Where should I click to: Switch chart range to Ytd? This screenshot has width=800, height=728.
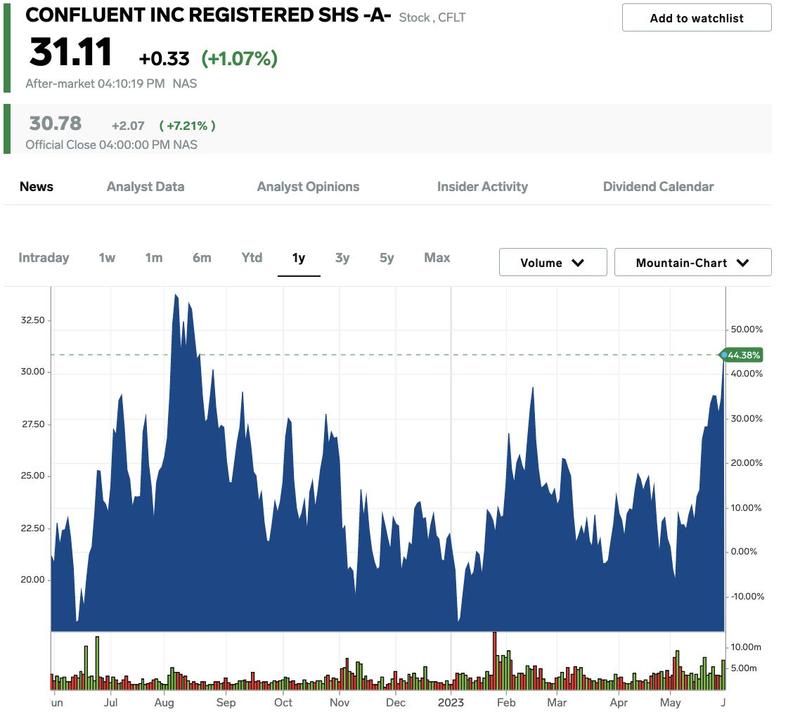(x=252, y=258)
